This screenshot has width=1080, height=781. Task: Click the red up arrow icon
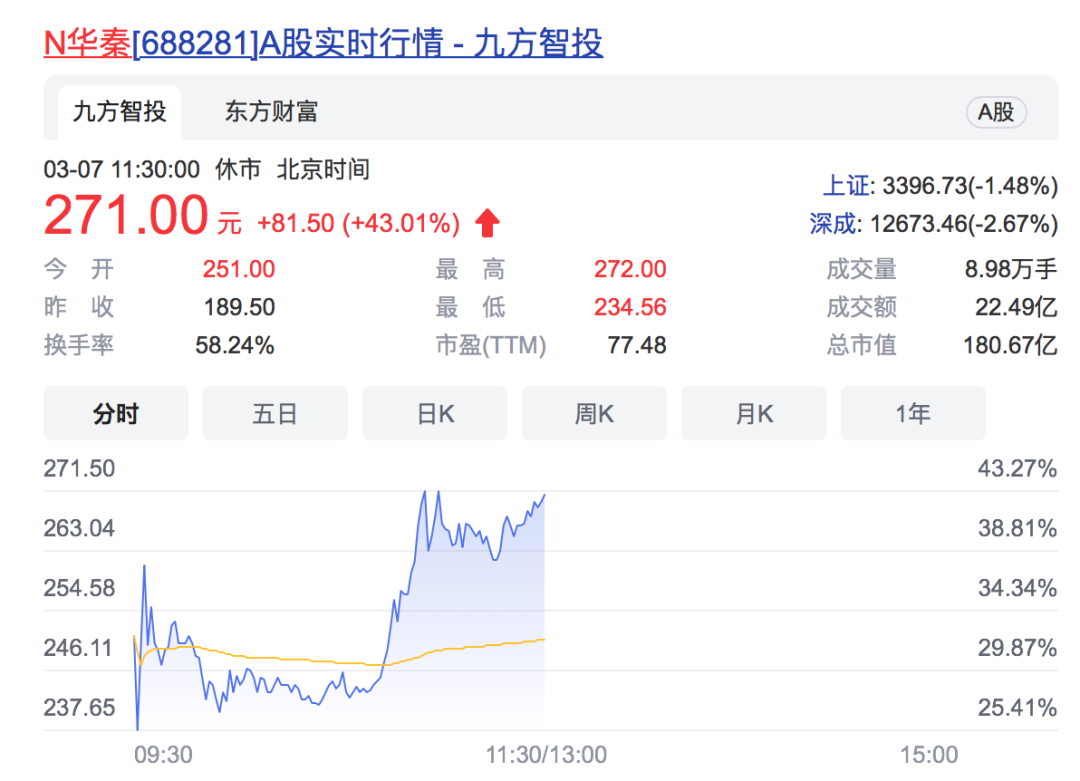pyautogui.click(x=487, y=223)
